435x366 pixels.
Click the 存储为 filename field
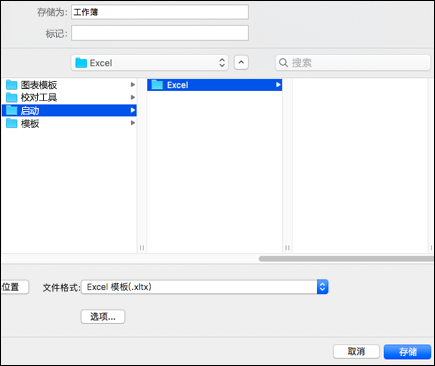click(160, 12)
